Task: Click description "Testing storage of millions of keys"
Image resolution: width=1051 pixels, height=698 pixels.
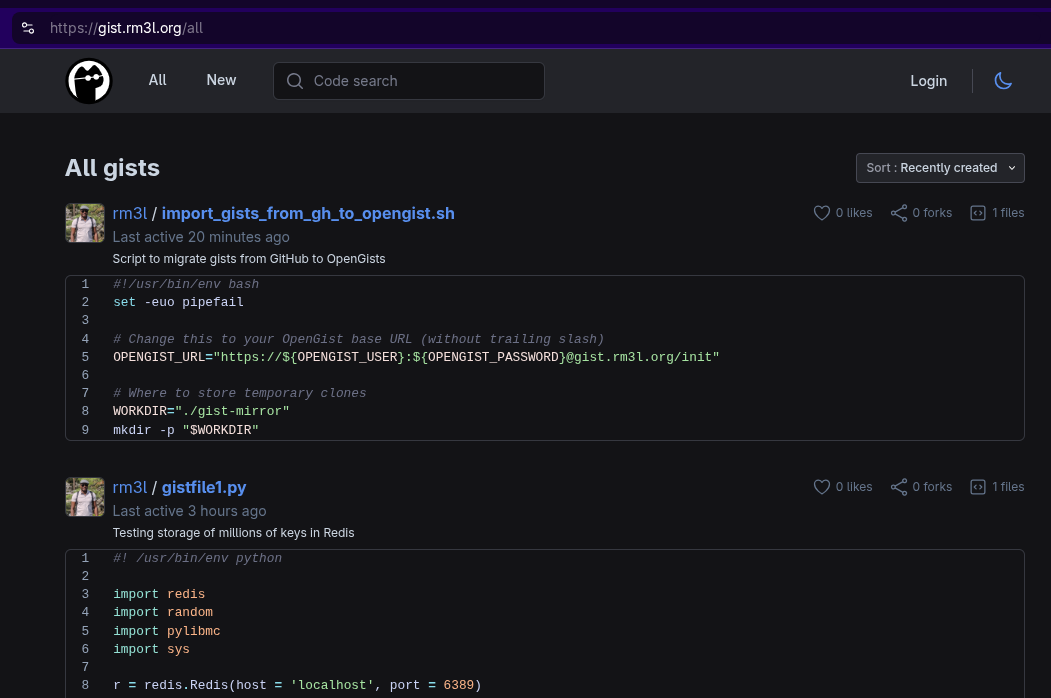Action: (233, 533)
